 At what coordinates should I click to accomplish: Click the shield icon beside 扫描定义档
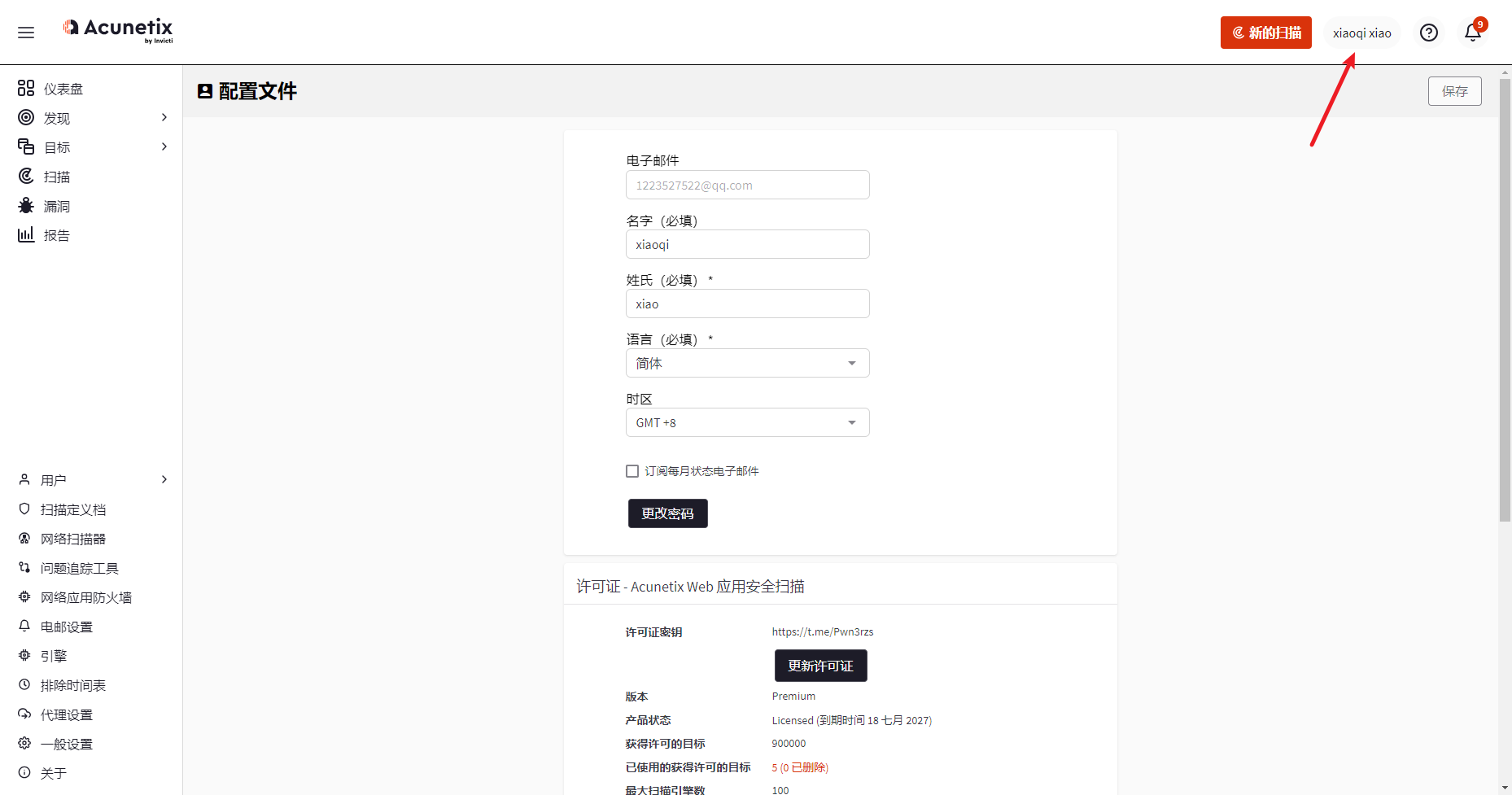[x=24, y=509]
